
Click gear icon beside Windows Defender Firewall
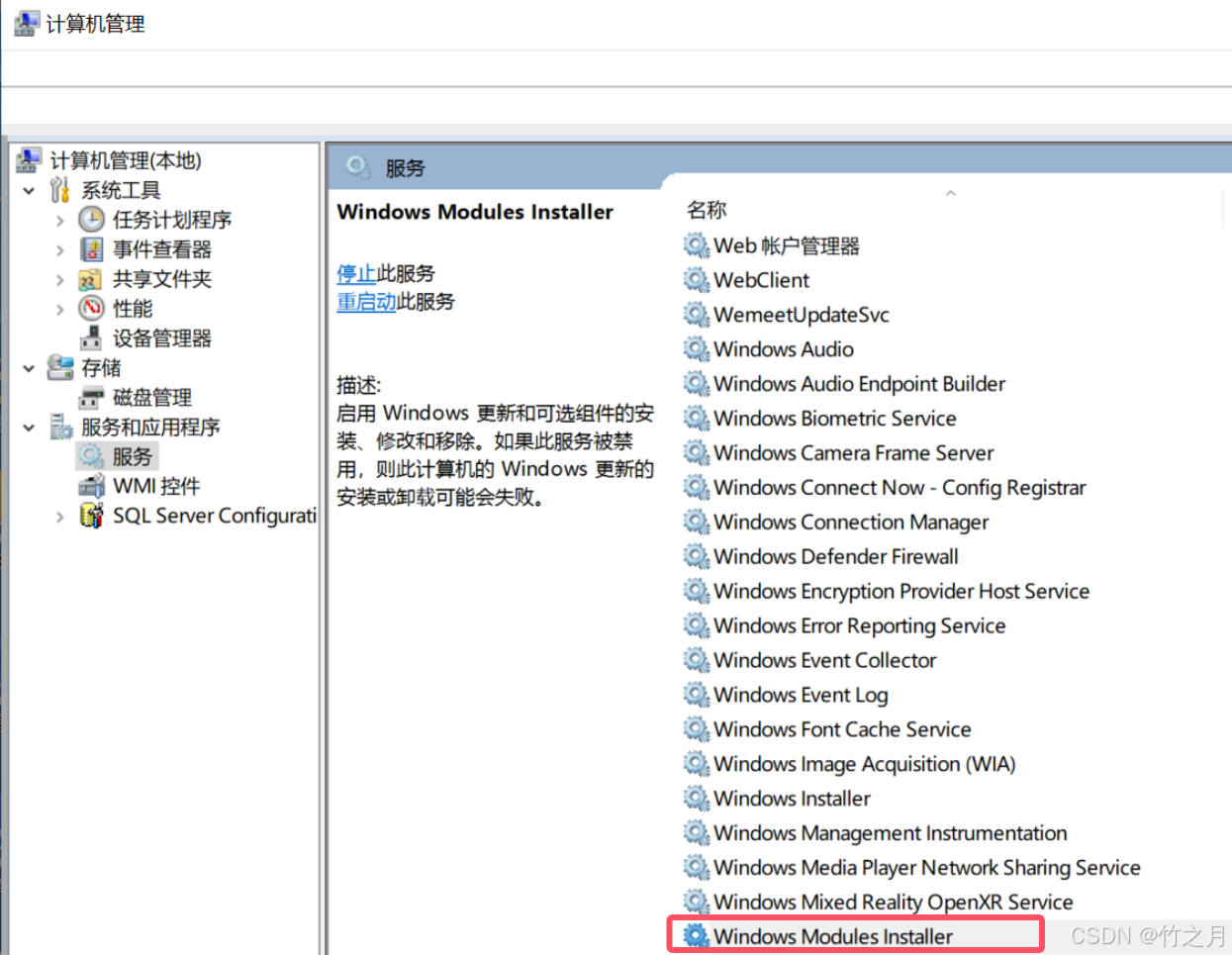tap(697, 556)
